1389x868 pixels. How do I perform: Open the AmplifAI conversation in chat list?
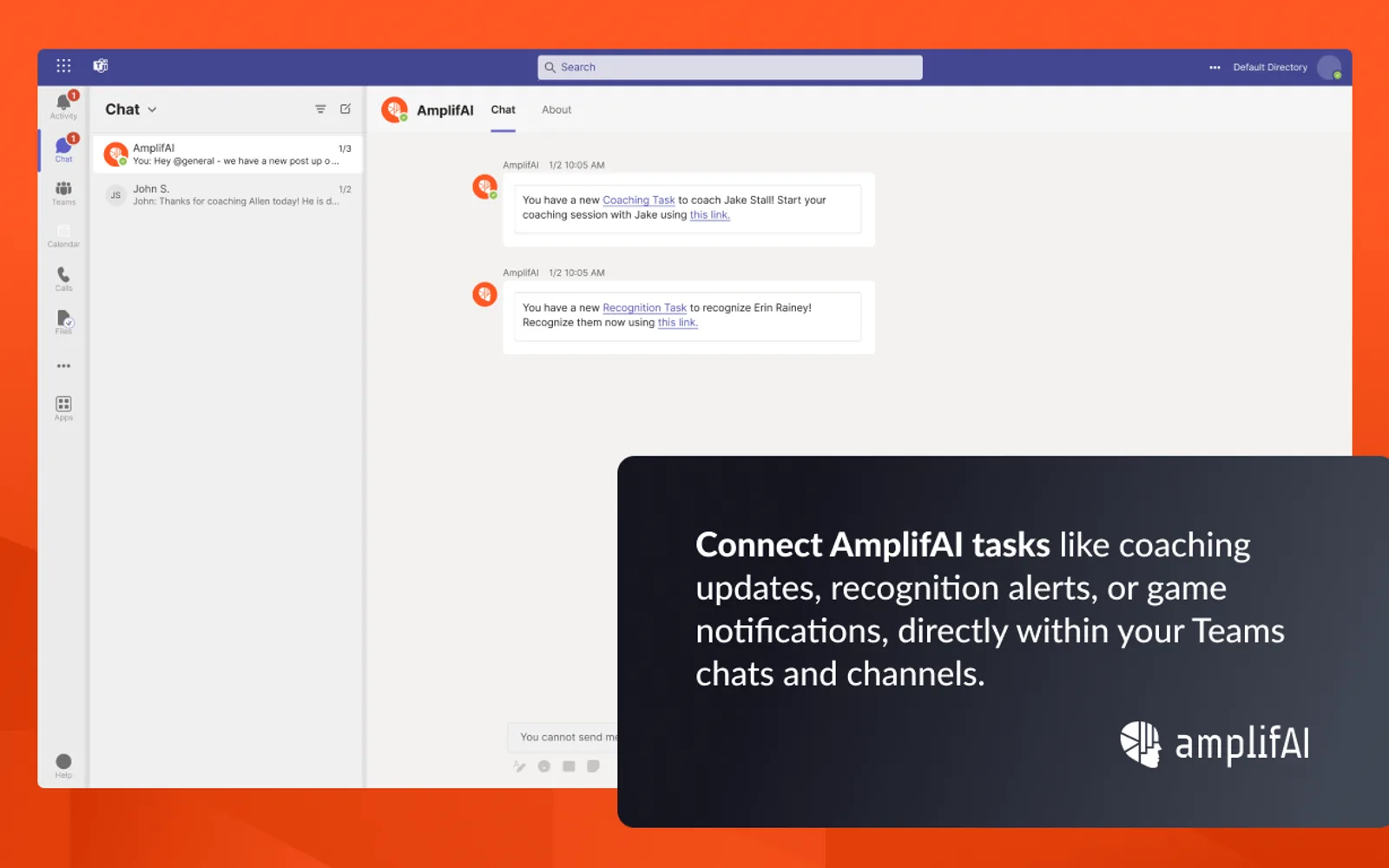pyautogui.click(x=227, y=155)
